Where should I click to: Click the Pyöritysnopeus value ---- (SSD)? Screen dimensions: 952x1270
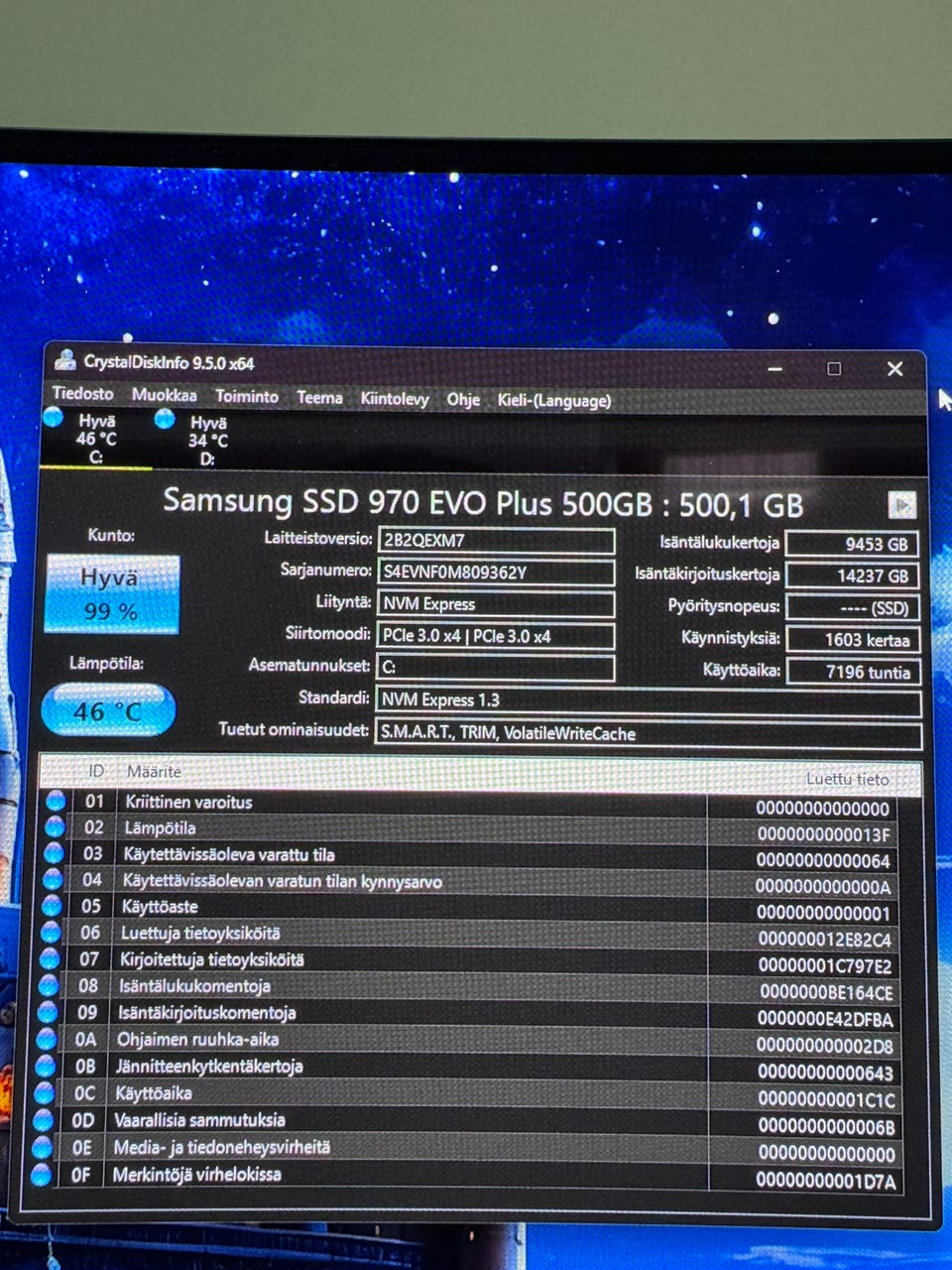tap(852, 608)
